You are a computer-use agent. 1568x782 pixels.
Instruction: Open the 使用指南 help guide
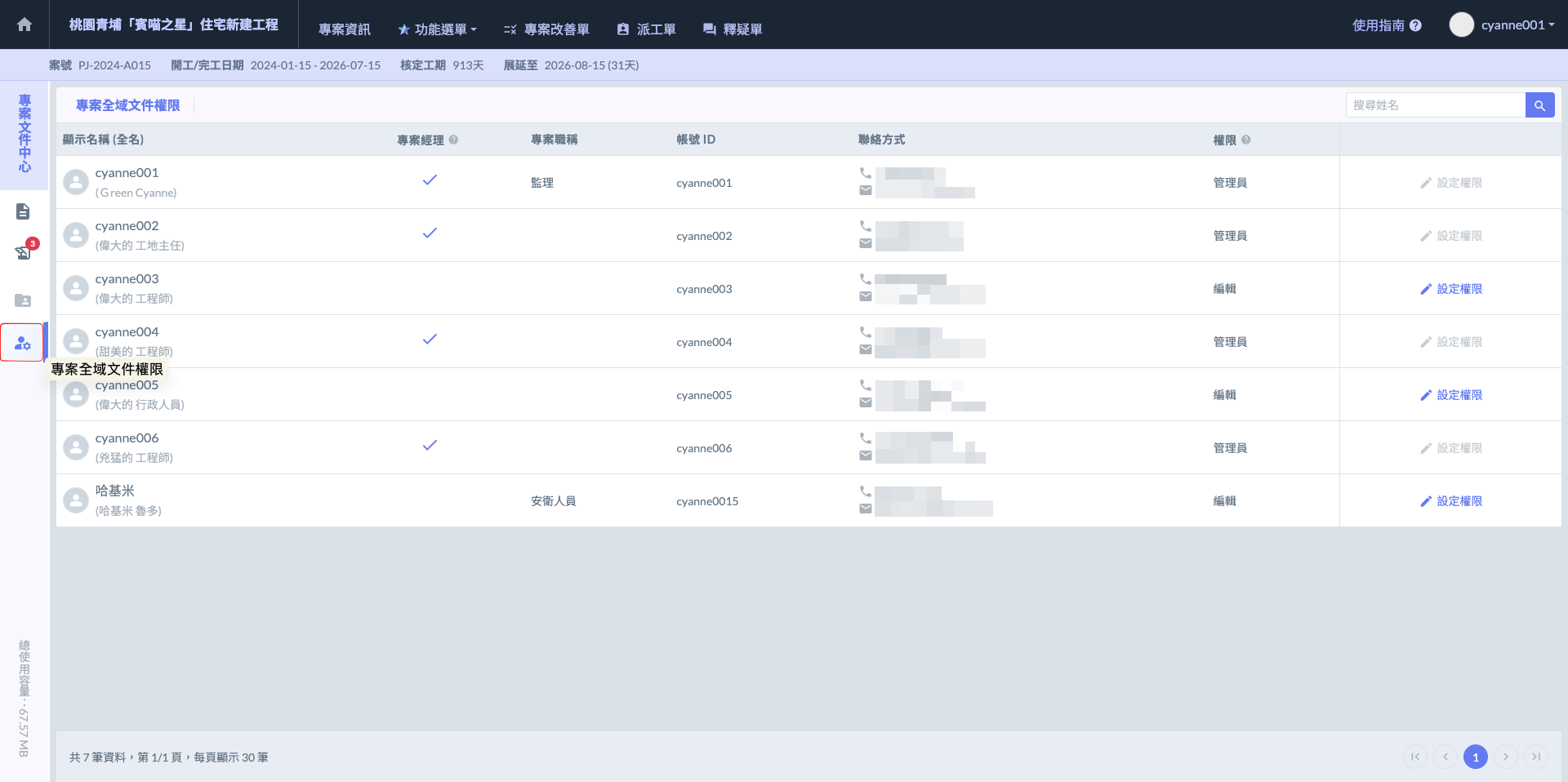pos(1386,25)
